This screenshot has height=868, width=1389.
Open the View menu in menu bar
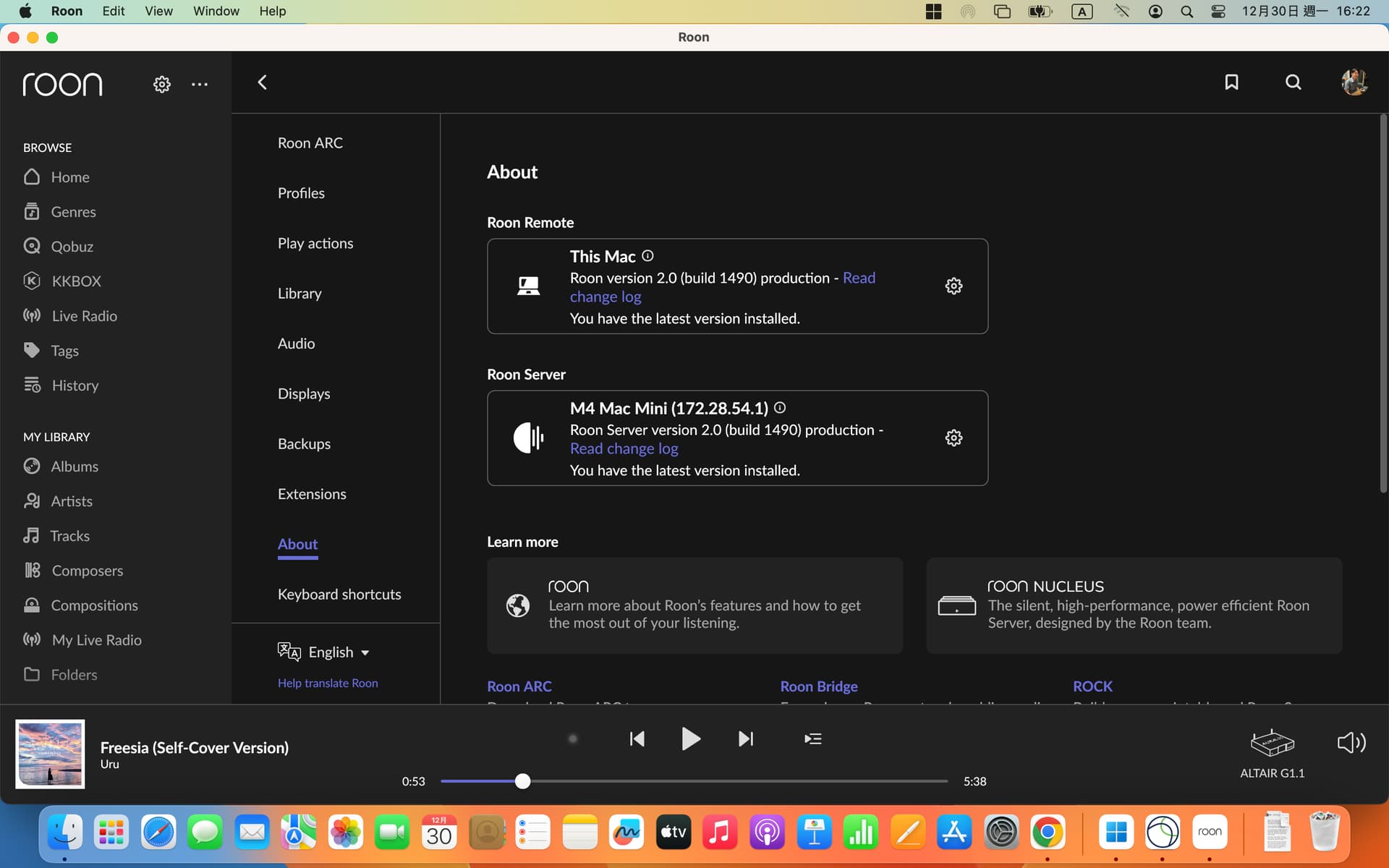(158, 11)
